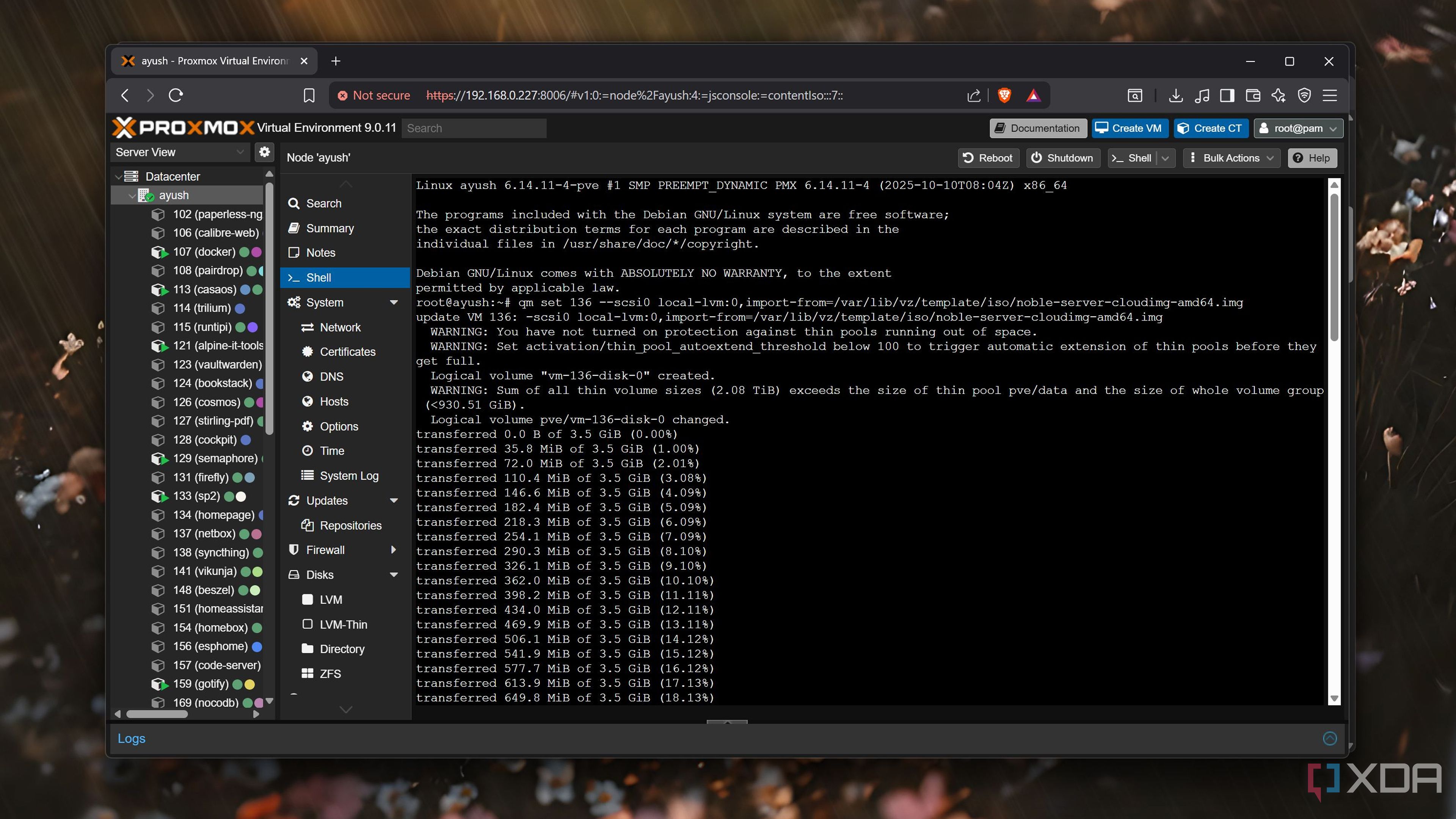Screen dimensions: 1456x819
Task: Click the Brave VPN shield icon
Action: 1304,96
